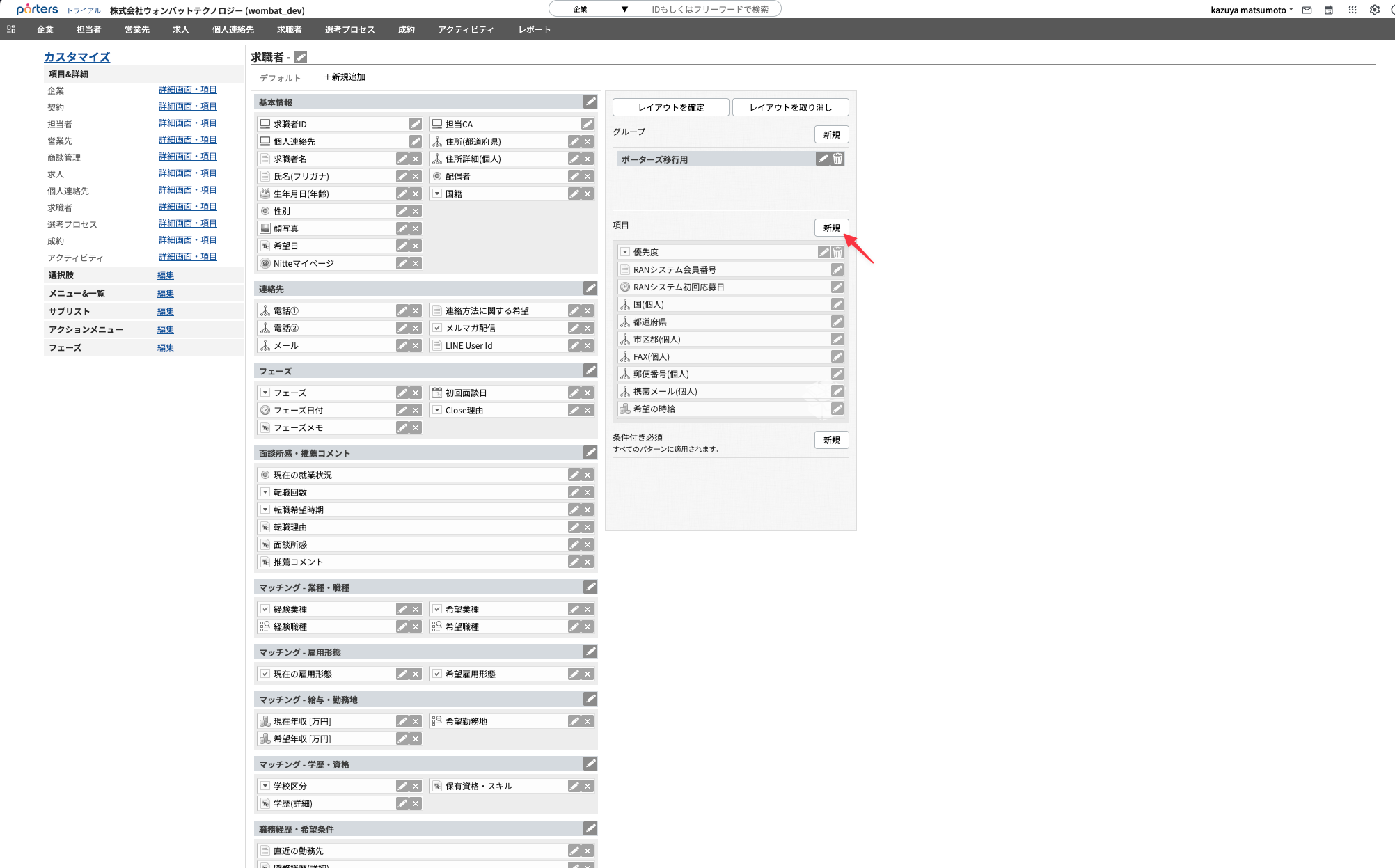Open the 企業 search category dropdown
Screen dimensions: 1395x868
tap(596, 9)
